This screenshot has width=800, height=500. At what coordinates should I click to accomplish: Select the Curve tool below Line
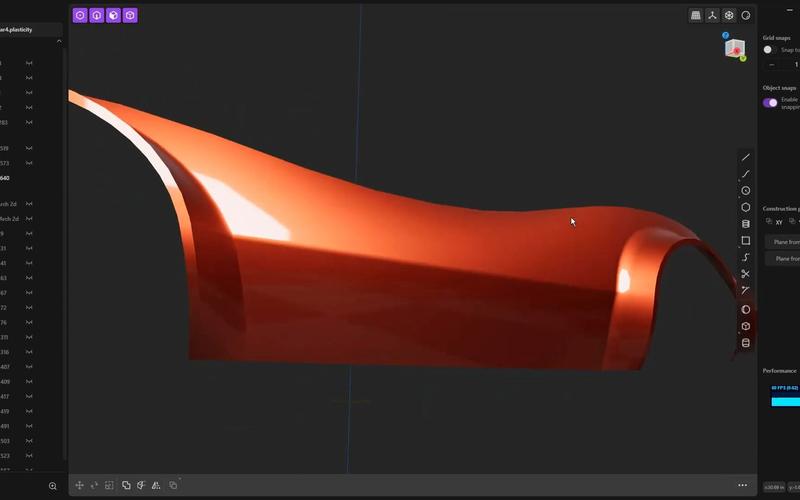tap(746, 174)
